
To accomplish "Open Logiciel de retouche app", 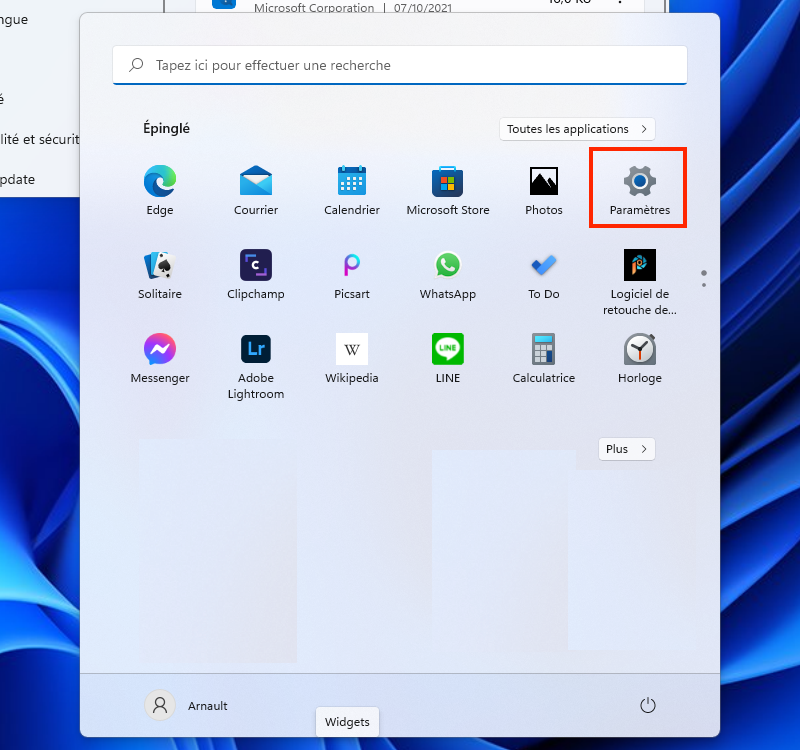I will [639, 282].
